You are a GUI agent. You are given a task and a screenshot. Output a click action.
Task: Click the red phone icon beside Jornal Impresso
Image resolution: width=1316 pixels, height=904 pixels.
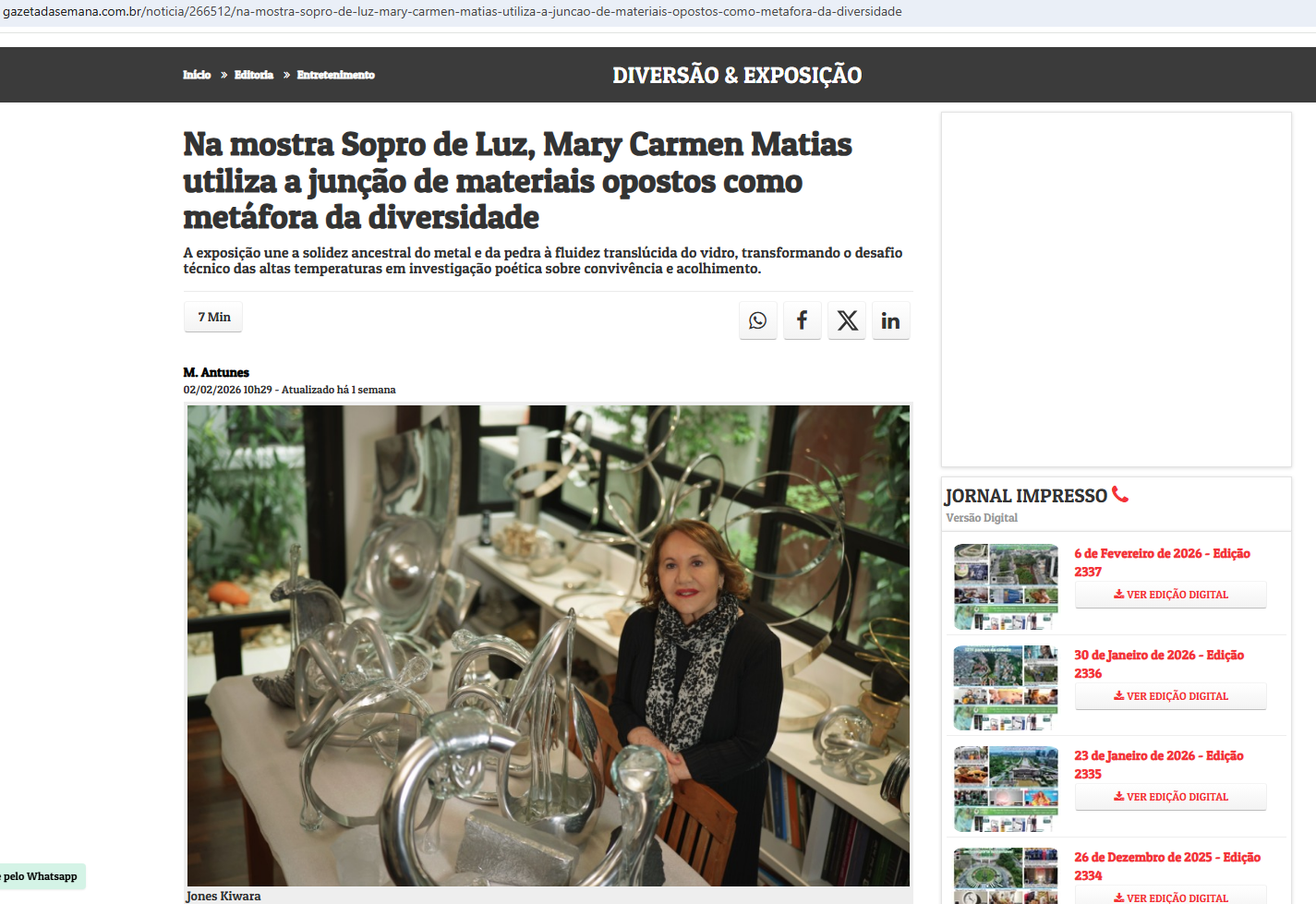(x=1120, y=495)
